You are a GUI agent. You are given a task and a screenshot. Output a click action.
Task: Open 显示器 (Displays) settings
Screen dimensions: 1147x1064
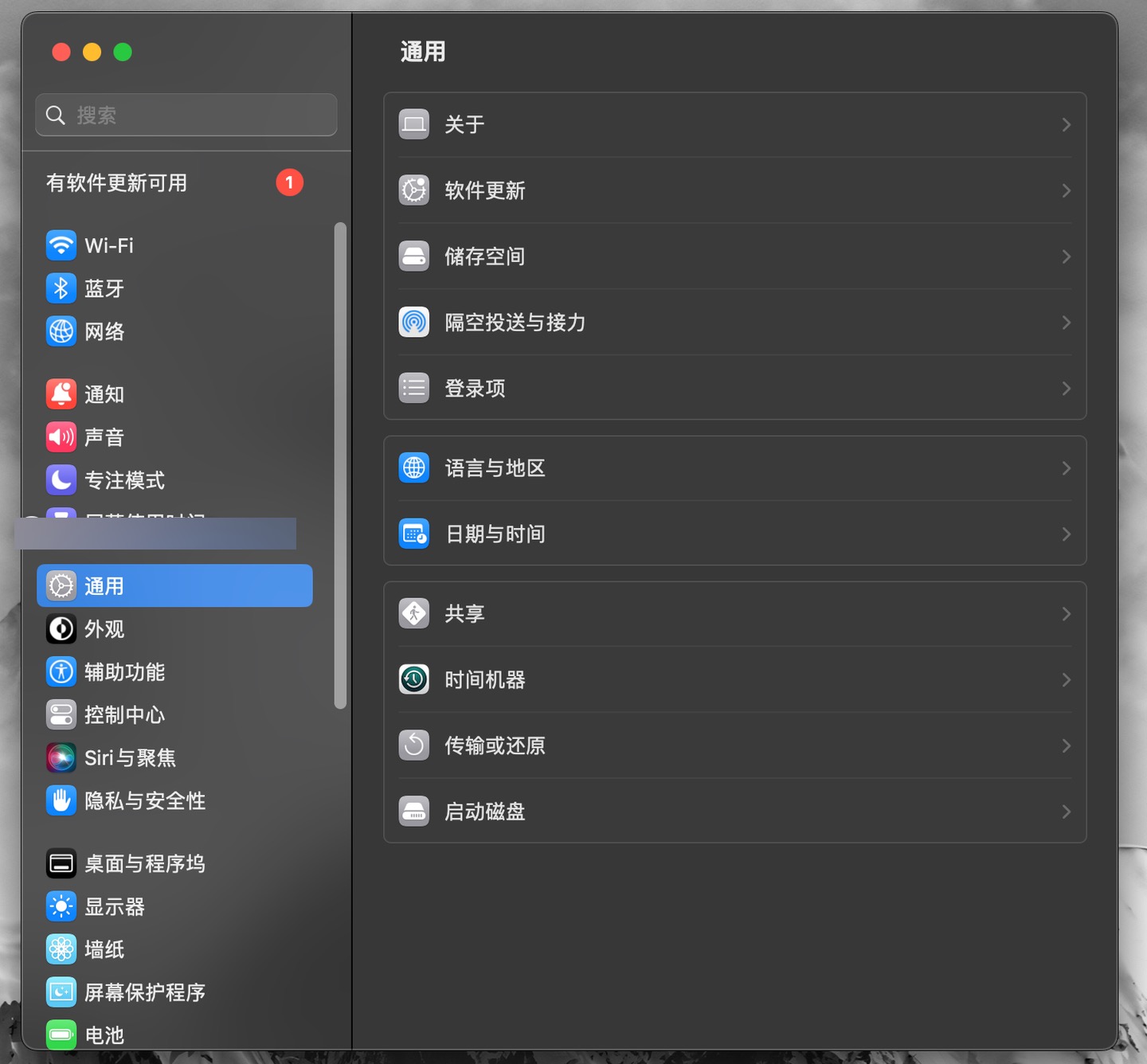[x=115, y=906]
